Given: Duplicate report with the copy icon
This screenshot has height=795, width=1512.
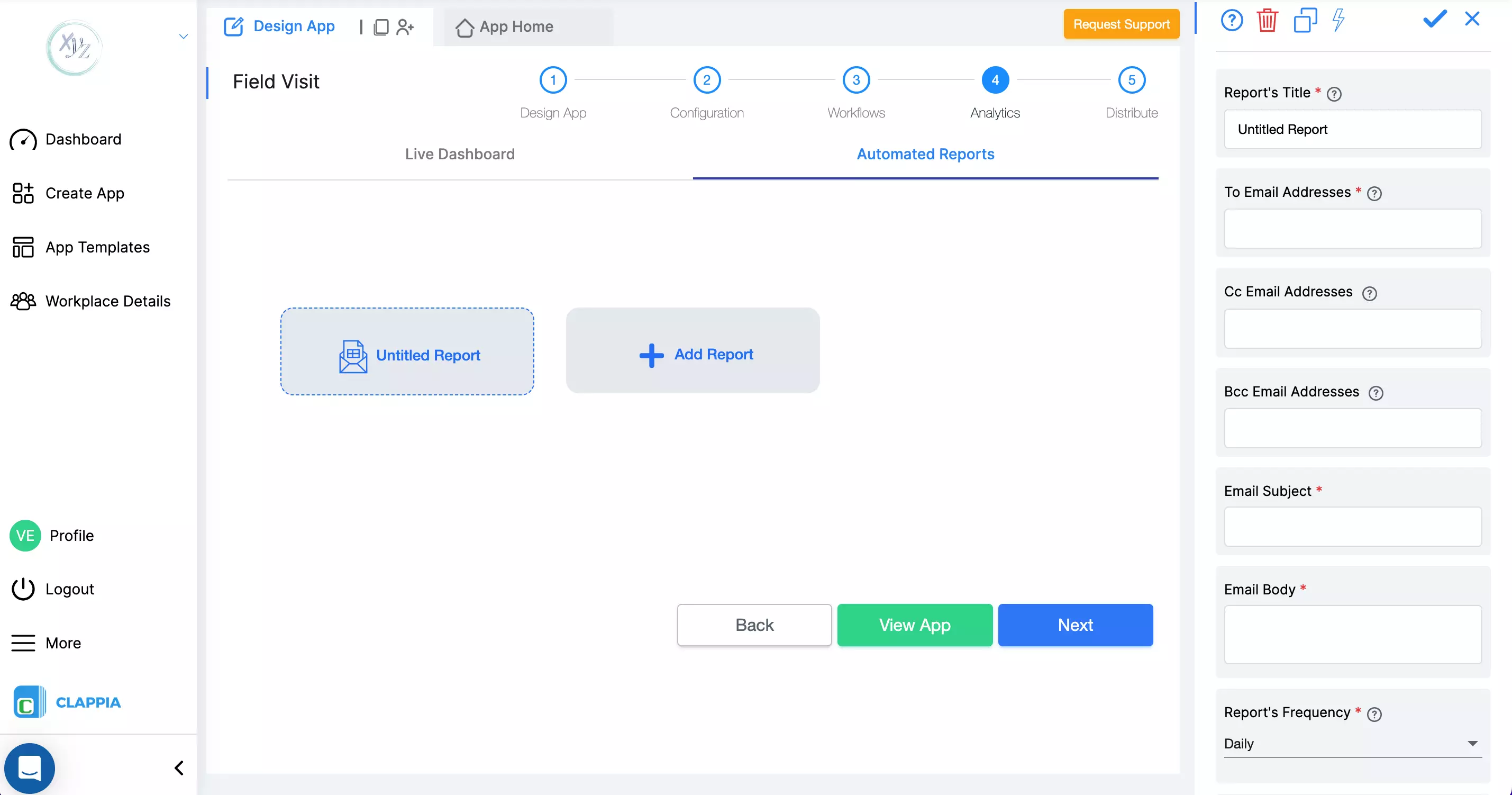Looking at the screenshot, I should [1305, 21].
